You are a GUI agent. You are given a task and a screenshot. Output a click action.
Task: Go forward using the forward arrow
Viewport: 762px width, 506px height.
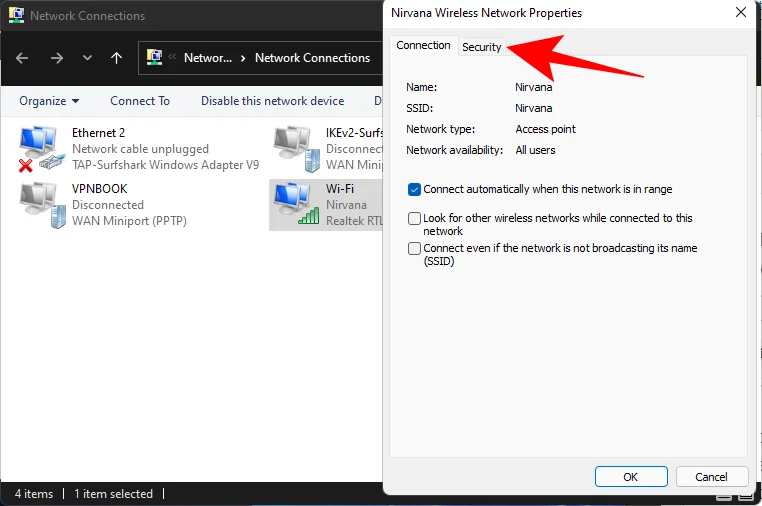pos(57,58)
